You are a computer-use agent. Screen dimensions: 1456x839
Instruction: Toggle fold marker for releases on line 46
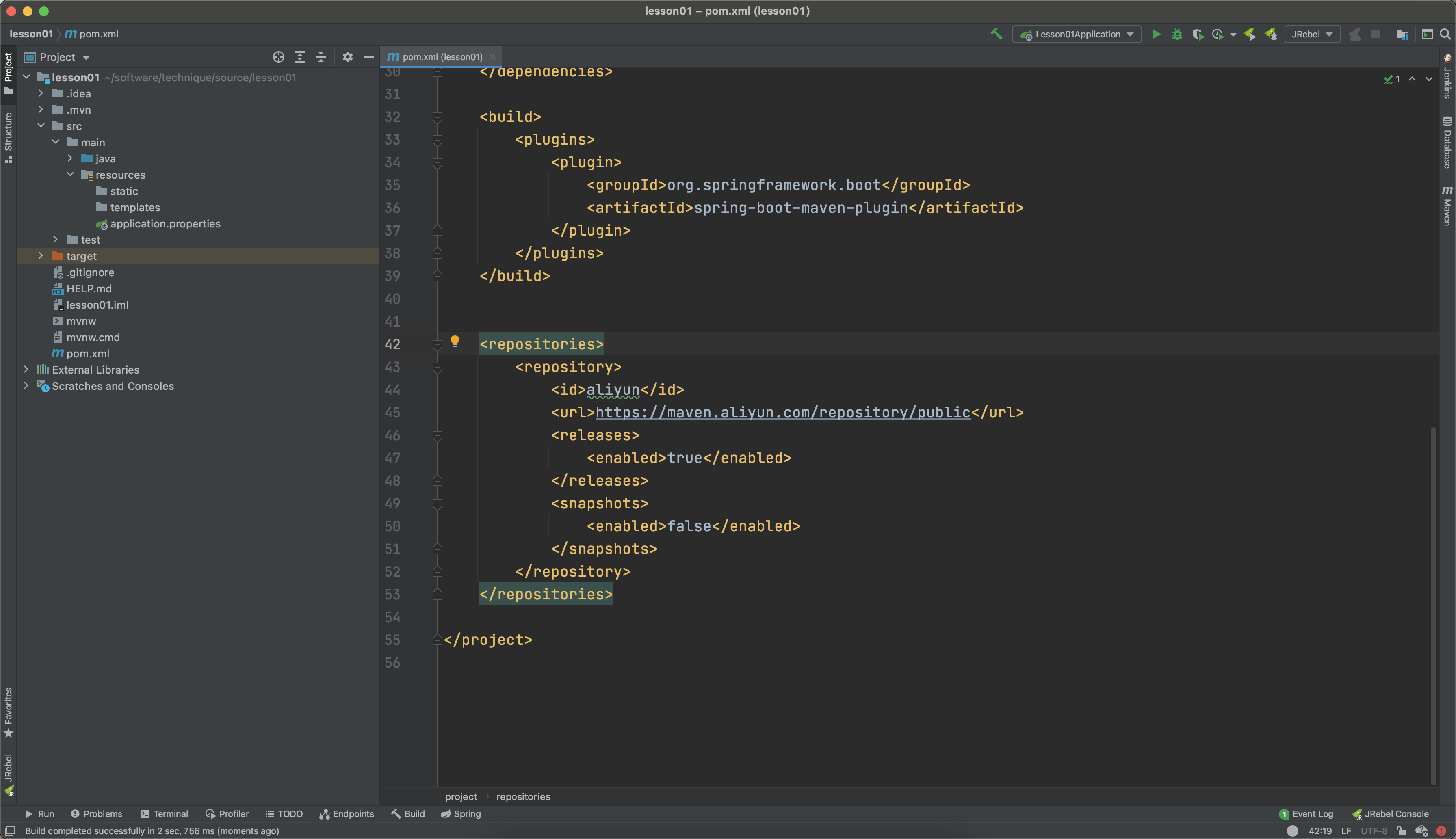click(438, 436)
